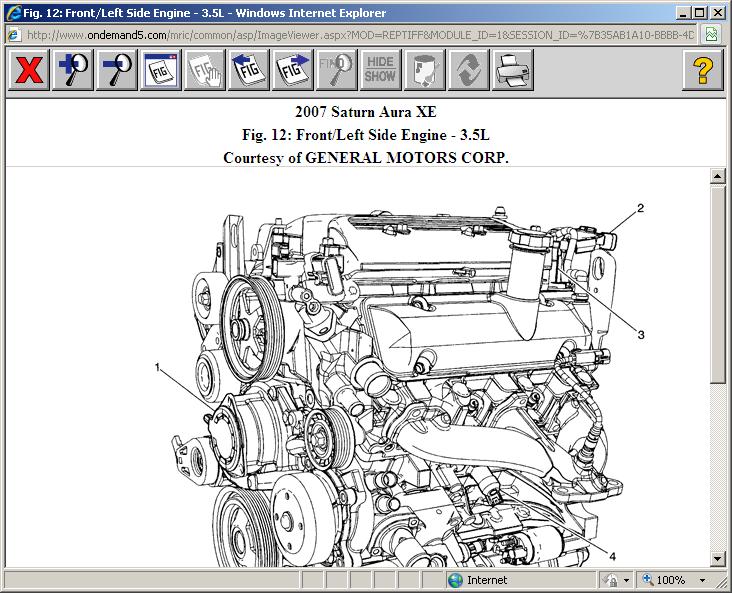
Task: Zoom in with the plus magnifier icon
Action: [x=73, y=70]
